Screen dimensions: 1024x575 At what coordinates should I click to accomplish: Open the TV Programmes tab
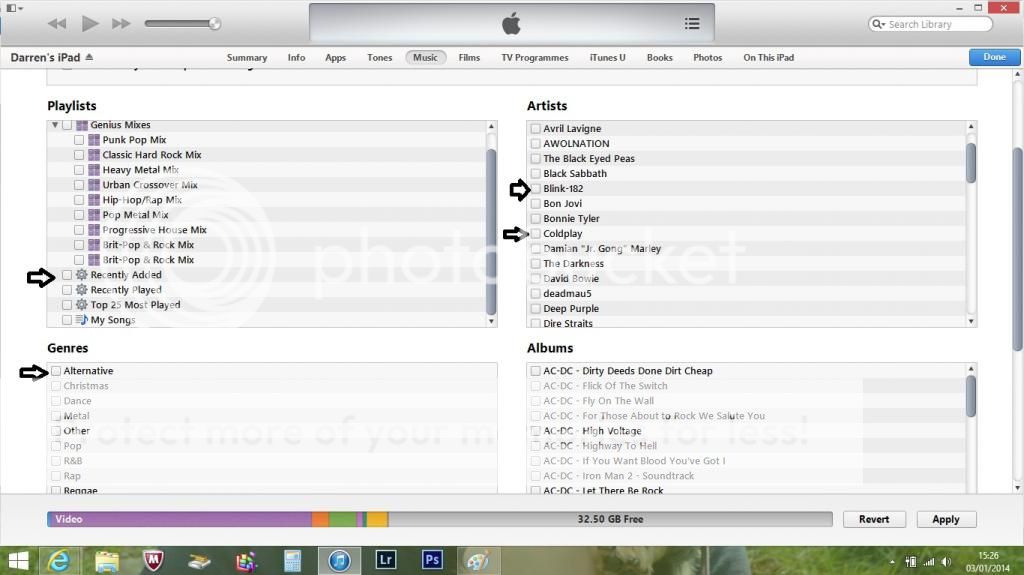[535, 58]
